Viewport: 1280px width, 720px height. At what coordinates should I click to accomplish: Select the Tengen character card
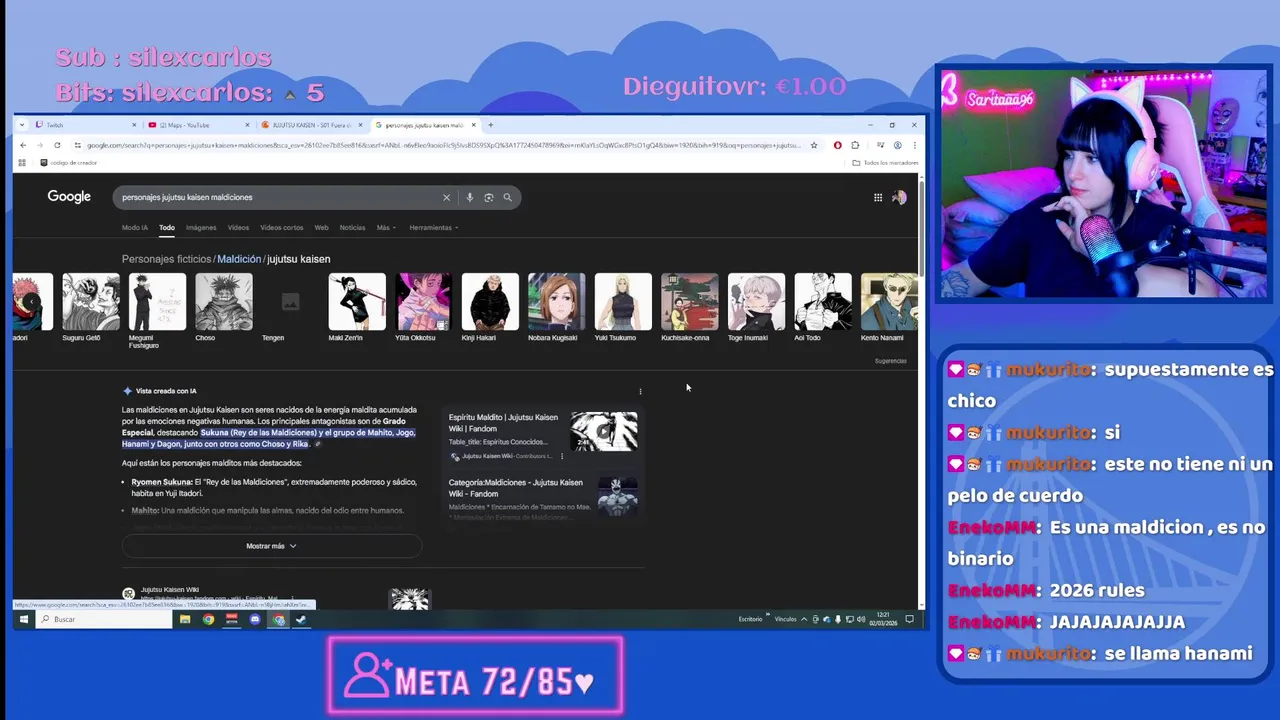point(290,307)
